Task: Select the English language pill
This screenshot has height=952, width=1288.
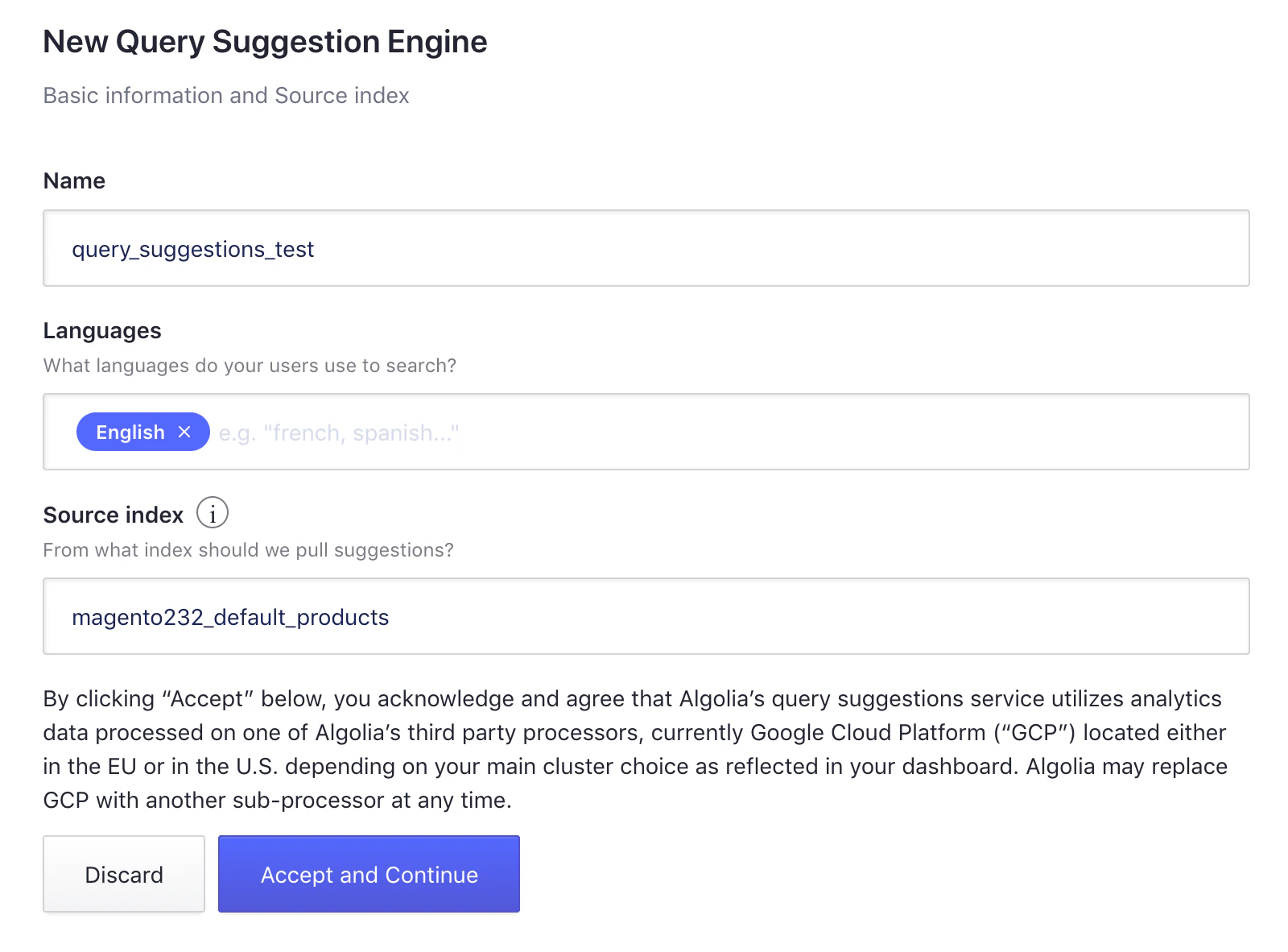Action: 131,432
